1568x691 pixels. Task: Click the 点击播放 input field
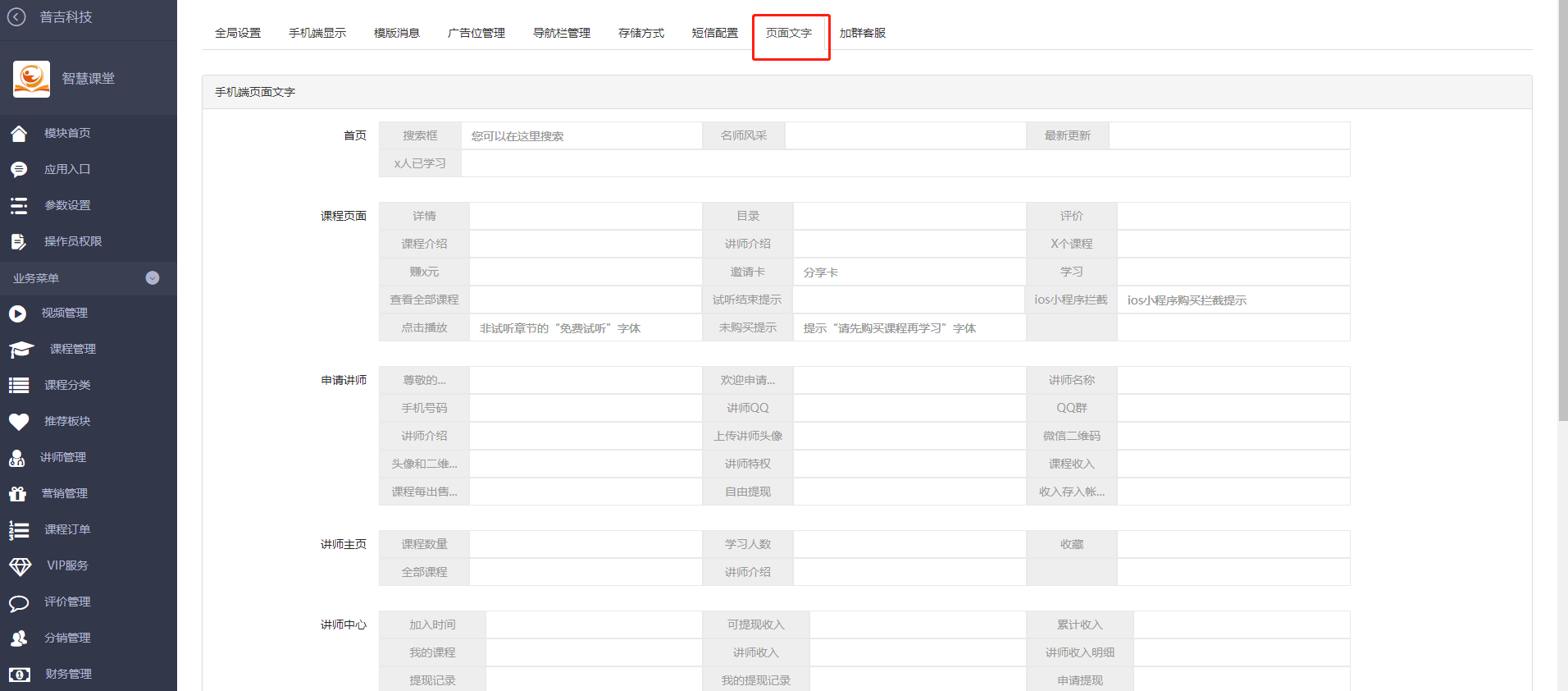coord(586,328)
